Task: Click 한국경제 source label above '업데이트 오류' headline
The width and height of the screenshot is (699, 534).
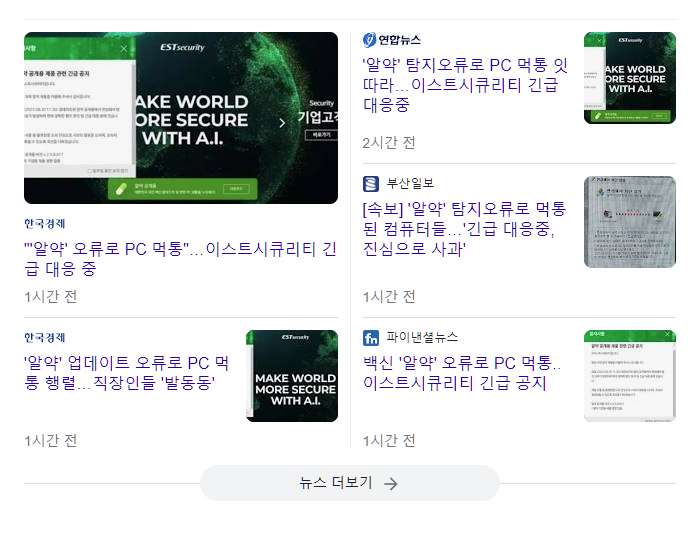Action: [45, 338]
